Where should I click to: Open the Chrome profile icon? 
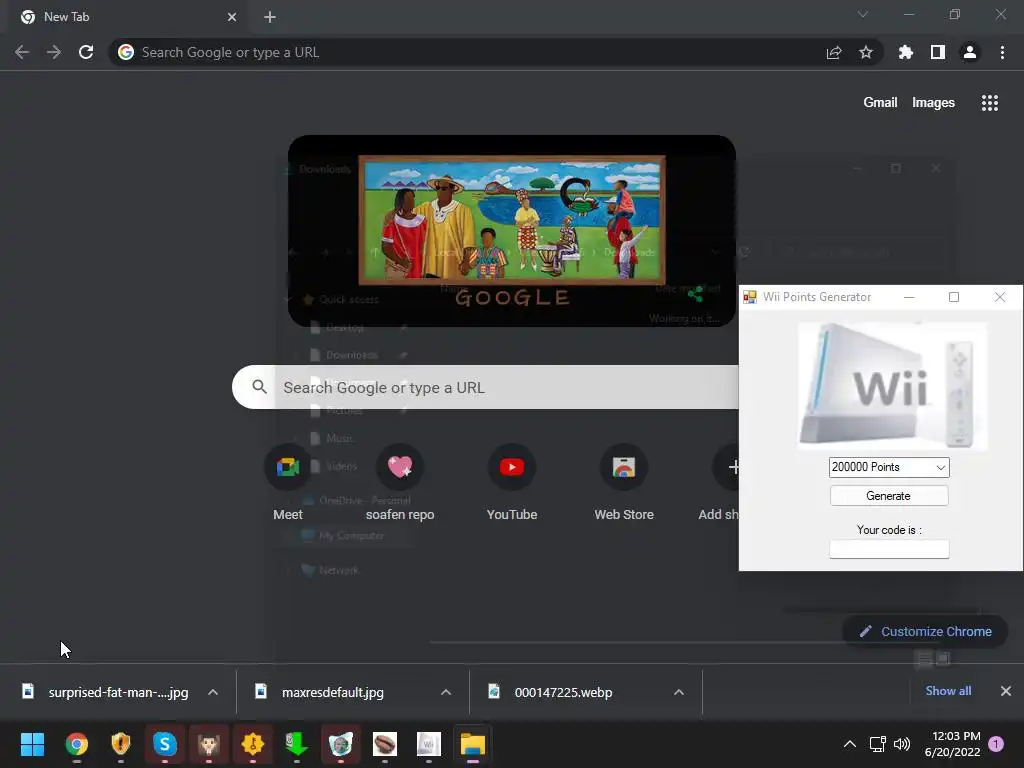970,52
